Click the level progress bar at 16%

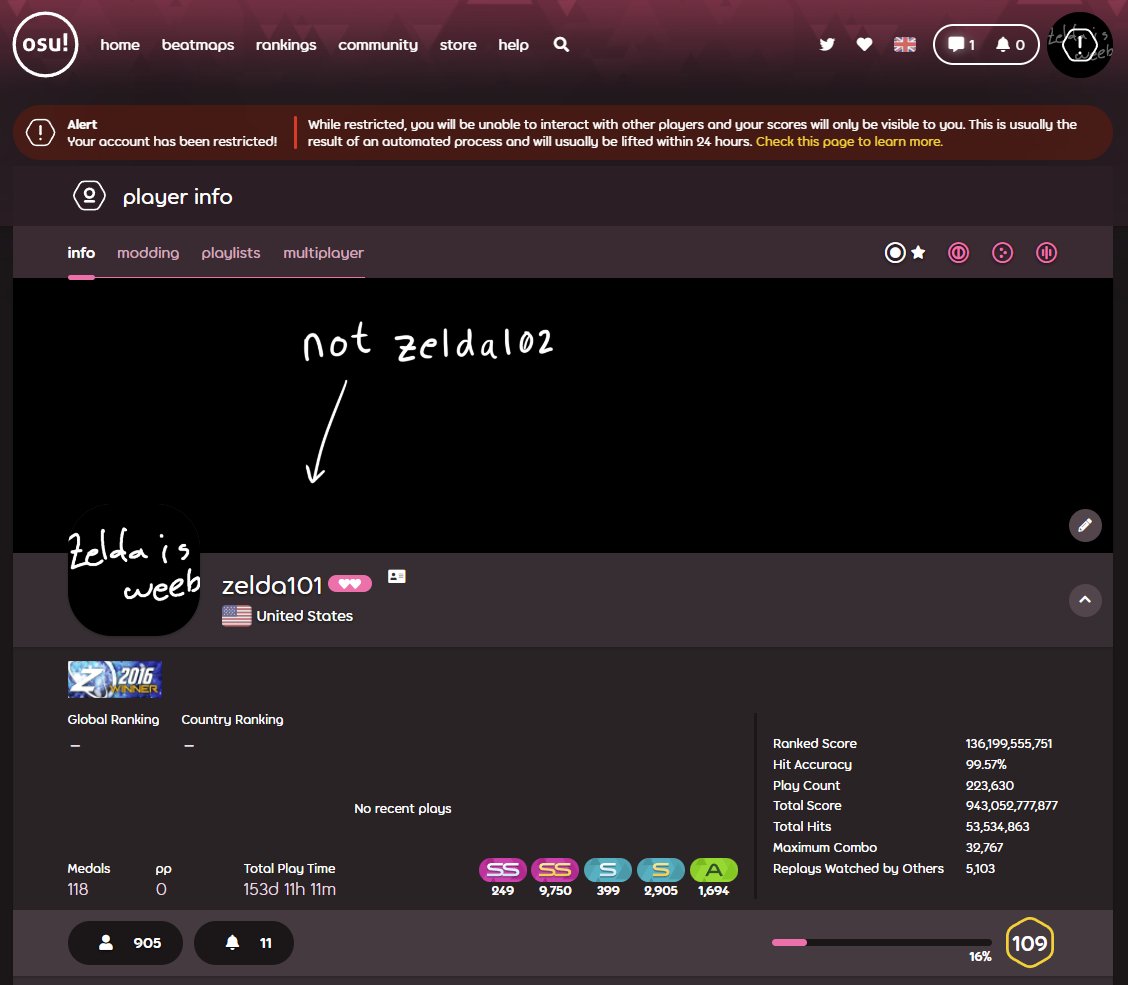881,943
